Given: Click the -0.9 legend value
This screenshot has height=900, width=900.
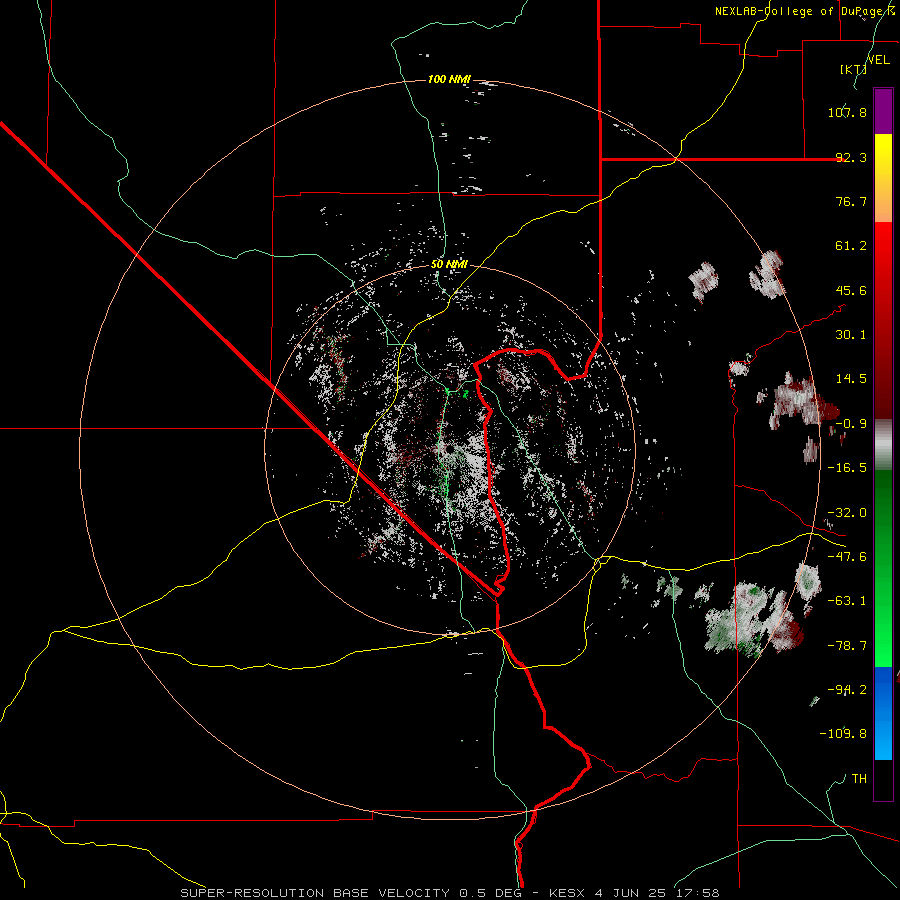Looking at the screenshot, I should click(851, 424).
